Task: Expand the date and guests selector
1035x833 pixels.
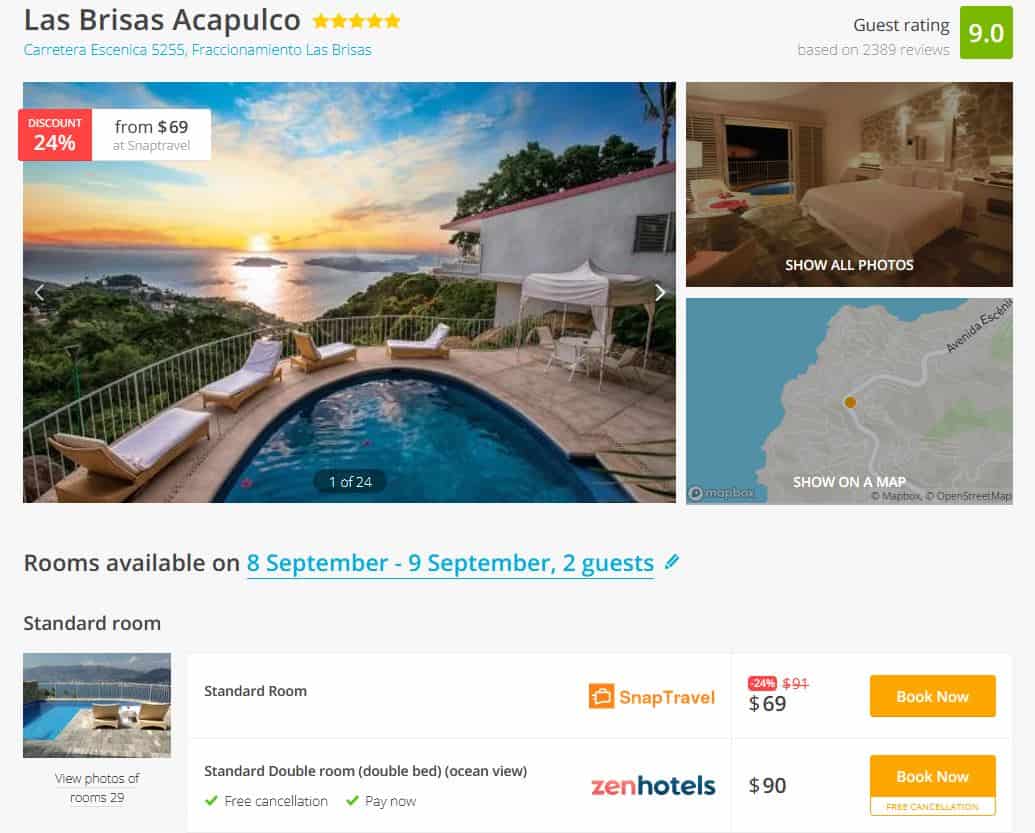Action: [x=450, y=562]
